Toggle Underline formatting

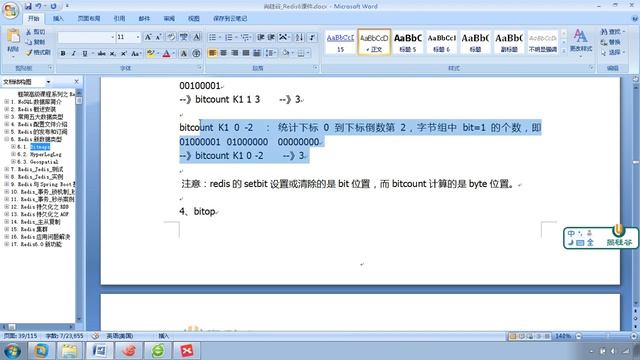pyautogui.click(x=85, y=53)
